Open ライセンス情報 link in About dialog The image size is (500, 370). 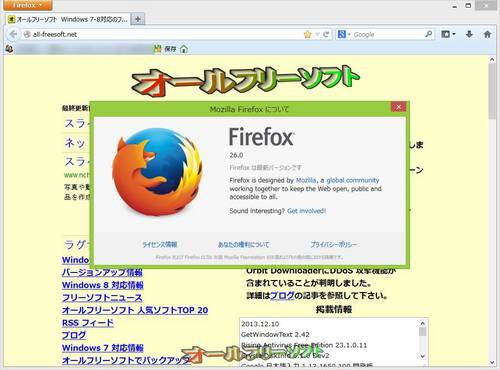pos(160,245)
